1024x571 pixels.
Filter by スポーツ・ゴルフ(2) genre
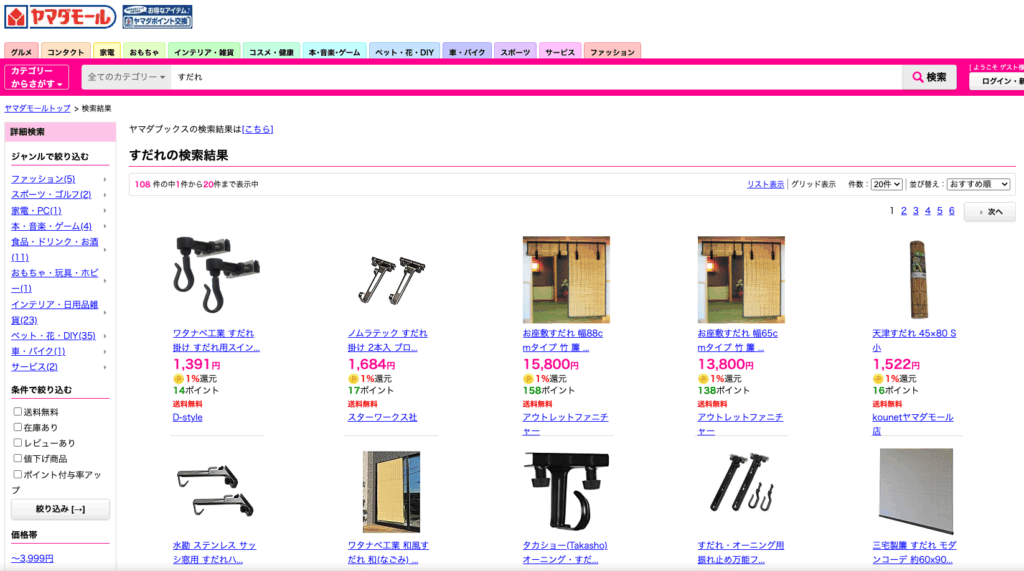51,195
